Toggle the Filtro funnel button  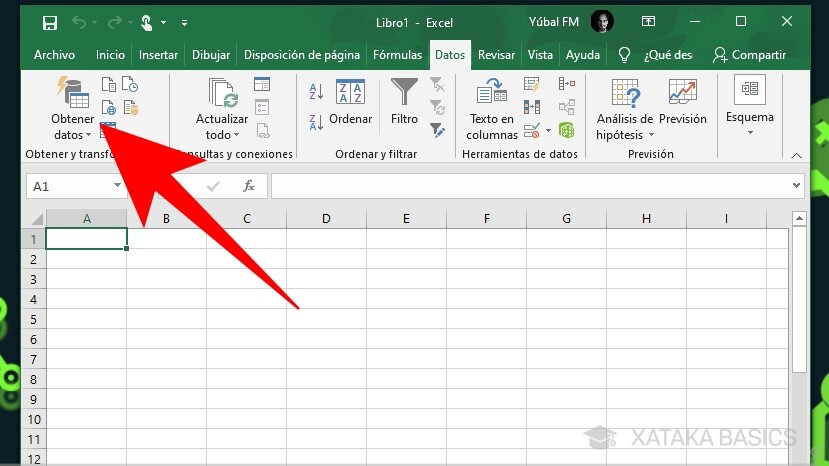404,102
